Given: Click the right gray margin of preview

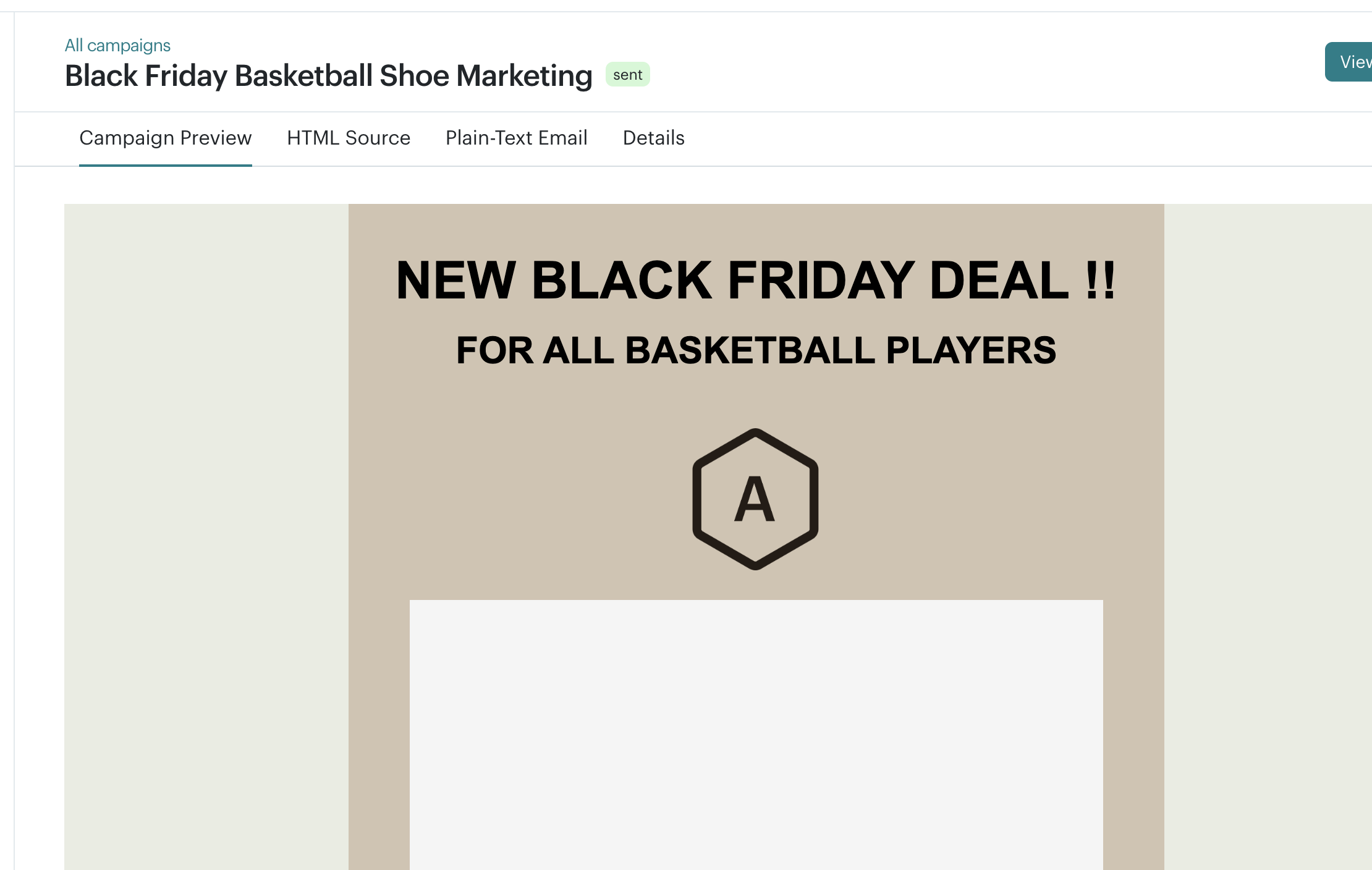Looking at the screenshot, I should tap(1268, 537).
